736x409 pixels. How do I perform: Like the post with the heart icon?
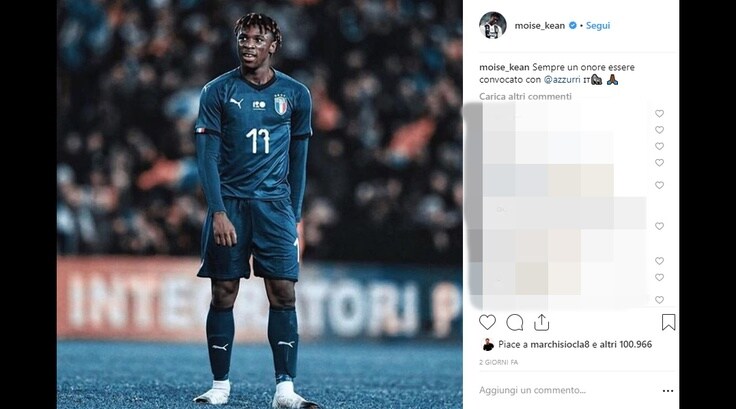click(487, 323)
